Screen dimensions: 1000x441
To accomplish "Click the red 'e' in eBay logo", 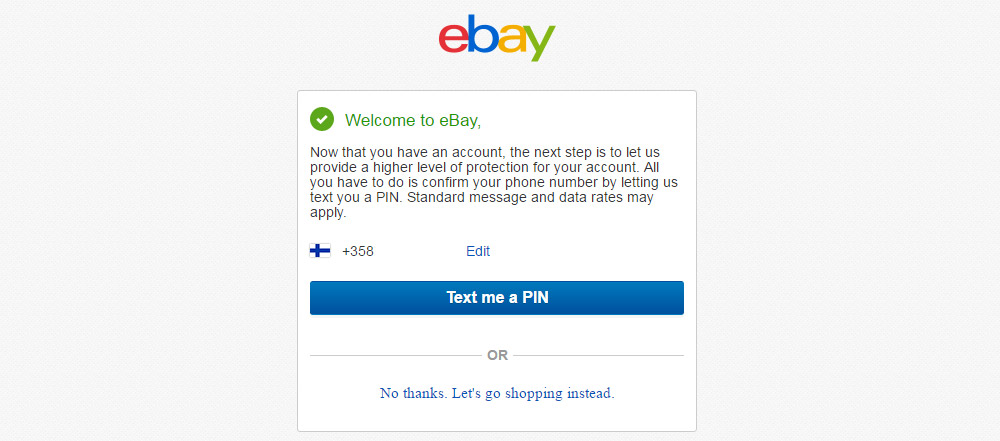I will [453, 39].
